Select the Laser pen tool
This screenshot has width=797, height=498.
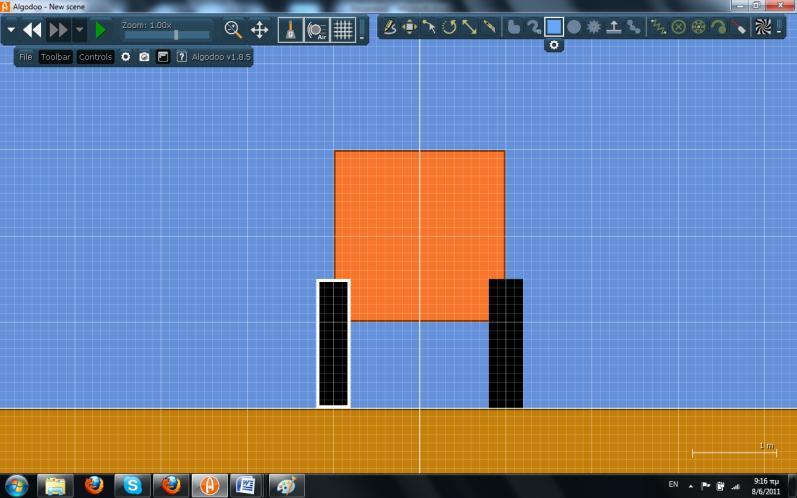tap(739, 27)
